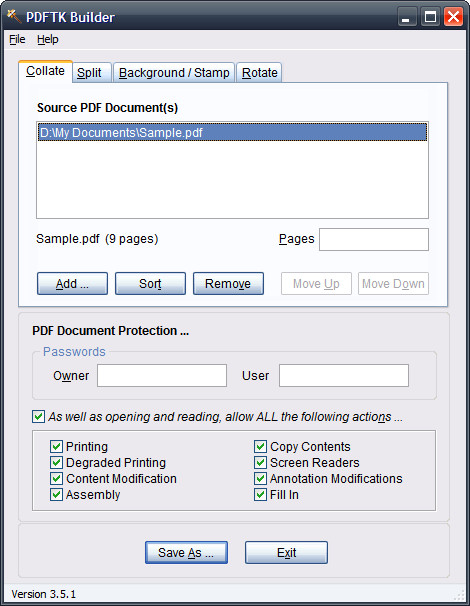Click the Pages input field
The height and width of the screenshot is (606, 470).
point(374,239)
